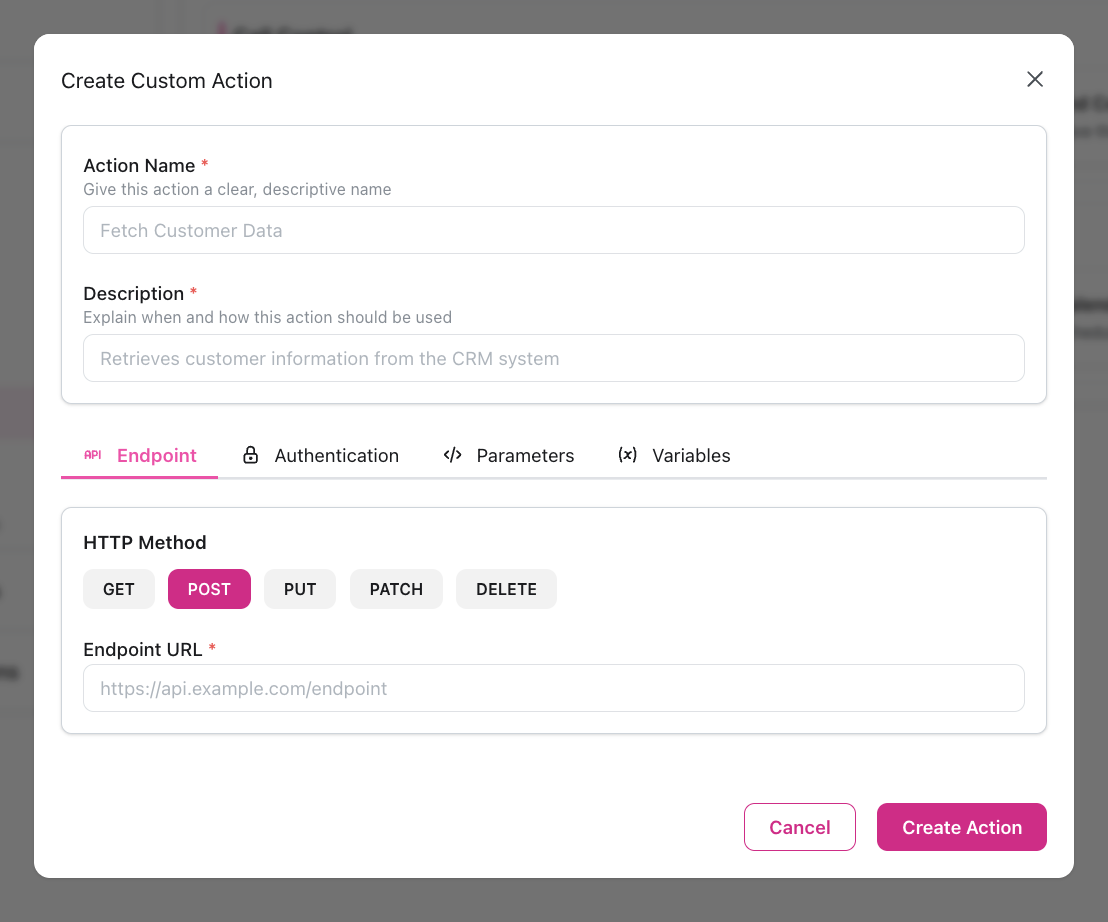Select the DELETE HTTP method

point(506,589)
